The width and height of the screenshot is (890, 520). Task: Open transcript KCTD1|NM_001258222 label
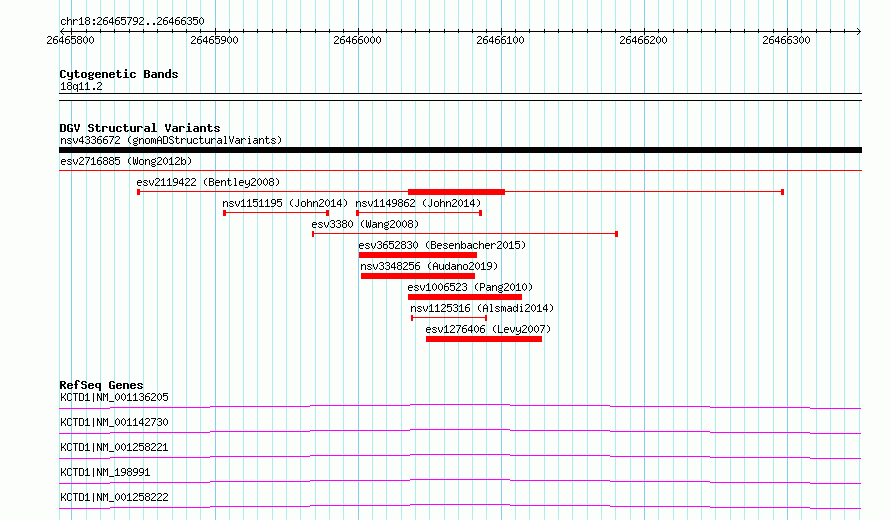(114, 497)
